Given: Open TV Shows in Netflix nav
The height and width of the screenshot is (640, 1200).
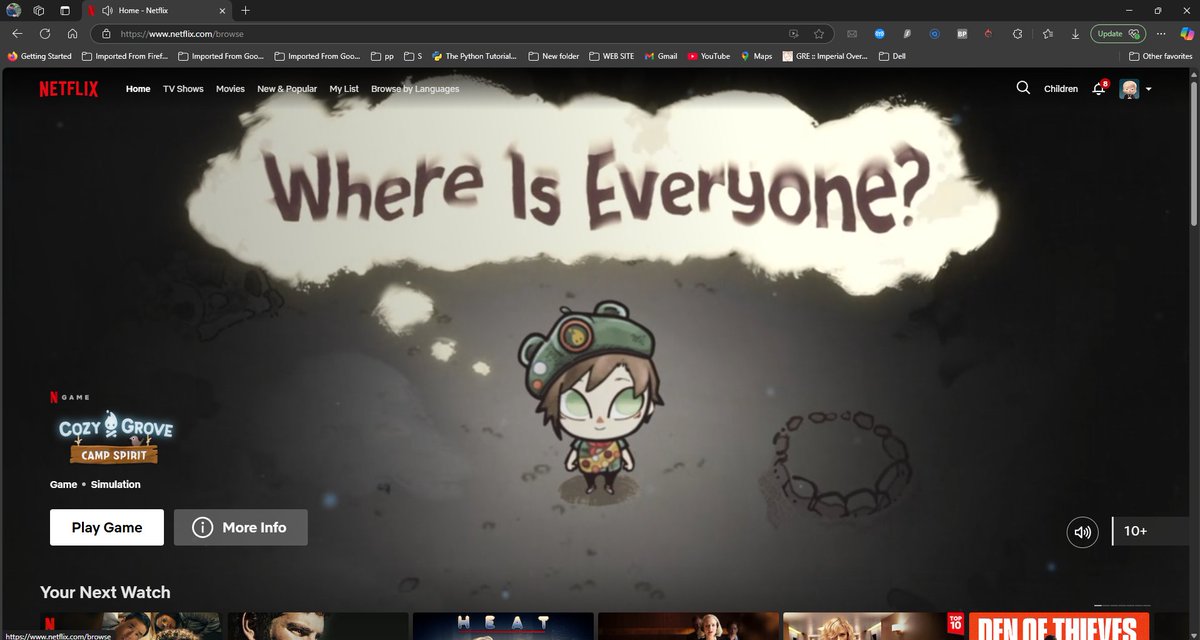Looking at the screenshot, I should 183,89.
